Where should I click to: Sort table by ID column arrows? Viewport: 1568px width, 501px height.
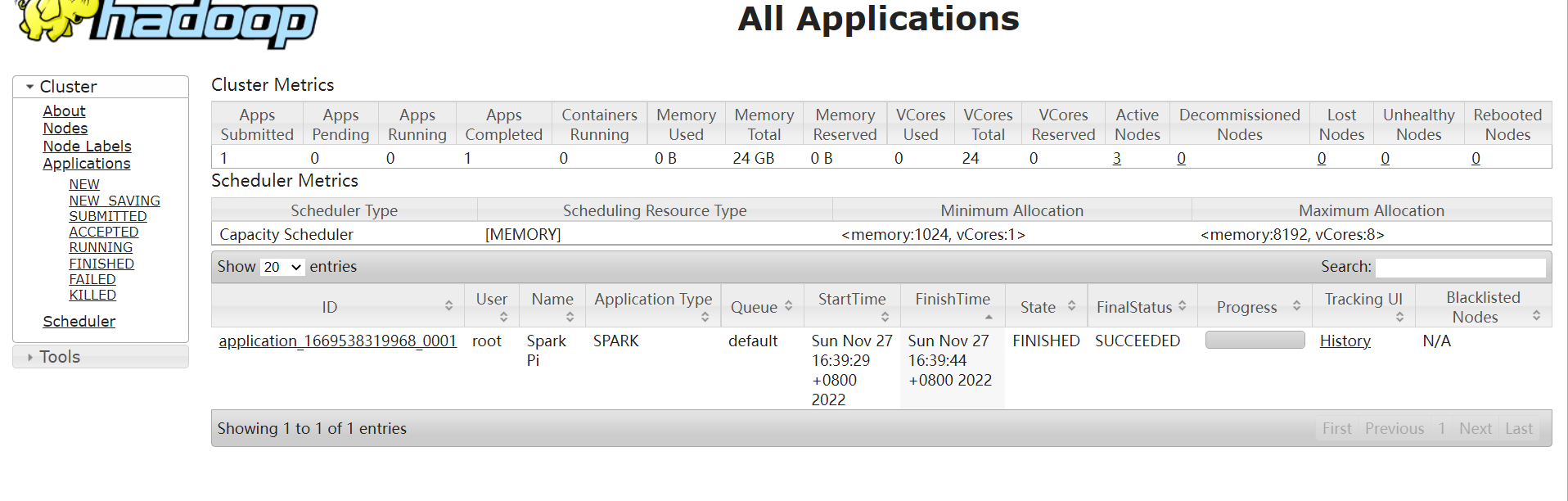tap(448, 306)
